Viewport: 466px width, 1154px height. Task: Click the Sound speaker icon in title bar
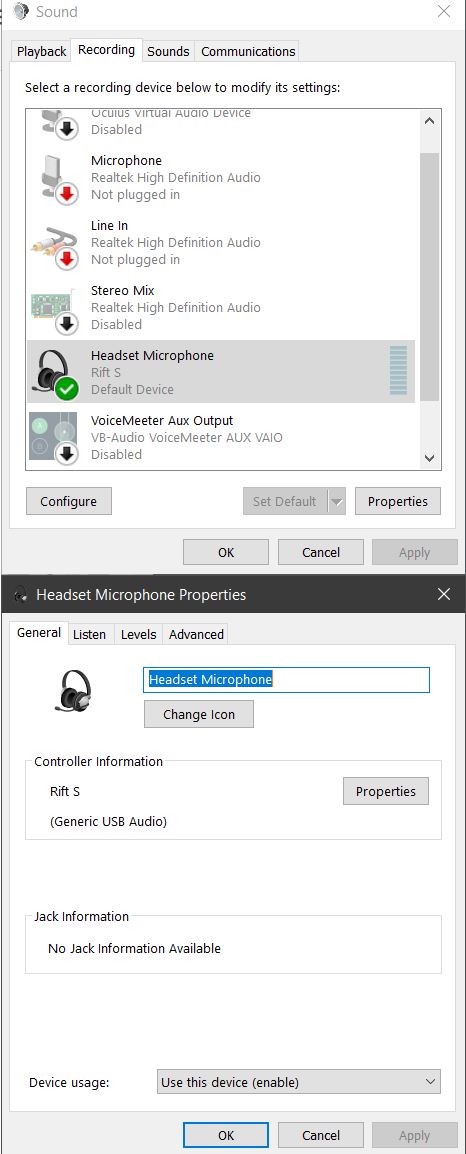21,12
